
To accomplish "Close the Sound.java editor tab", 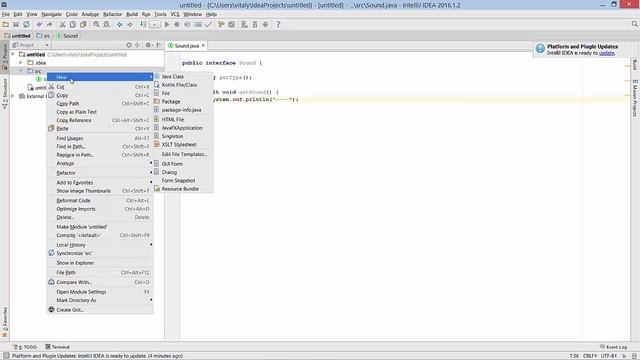I will click(x=203, y=46).
